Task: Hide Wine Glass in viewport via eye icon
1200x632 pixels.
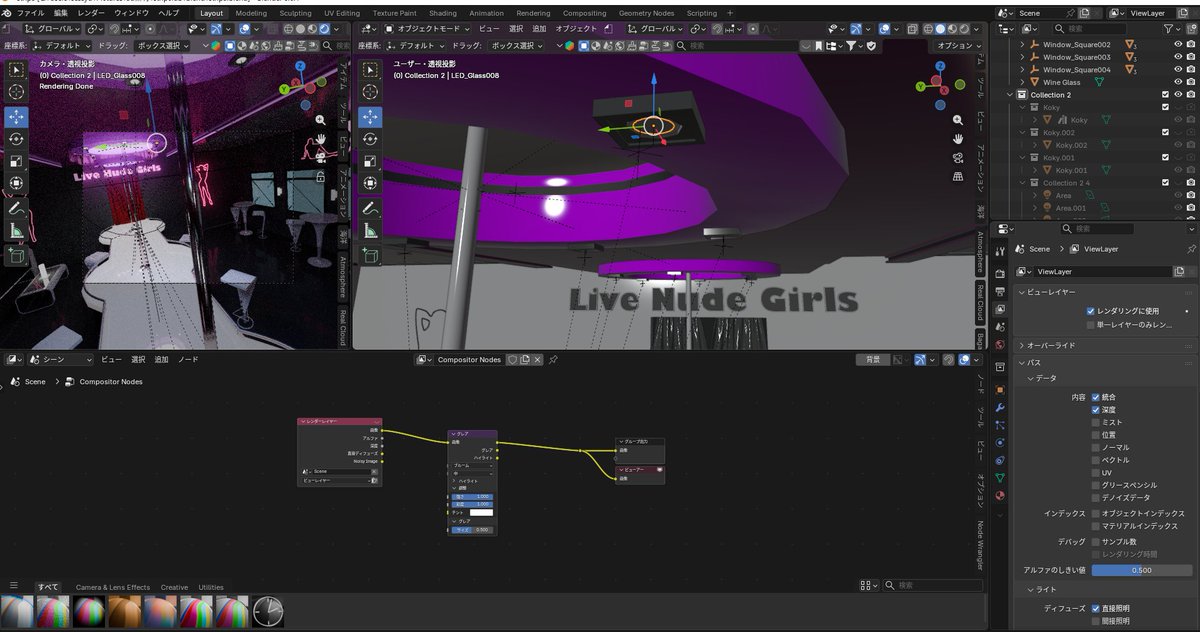Action: point(1178,82)
